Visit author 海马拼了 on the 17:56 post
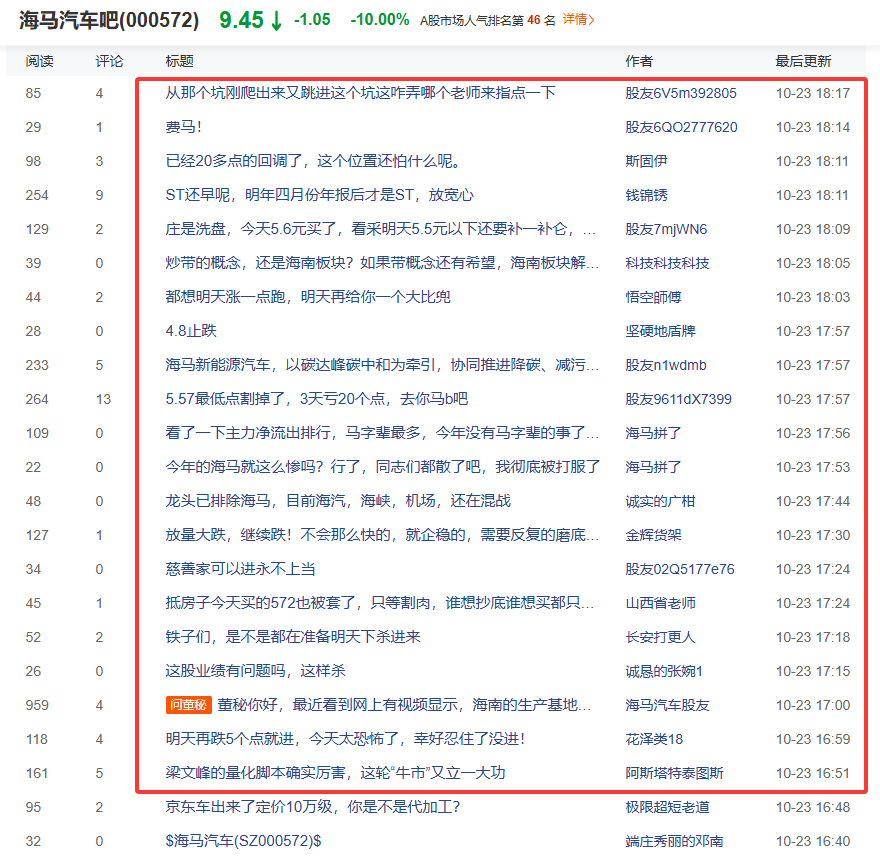Image resolution: width=880 pixels, height=859 pixels. pyautogui.click(x=653, y=433)
